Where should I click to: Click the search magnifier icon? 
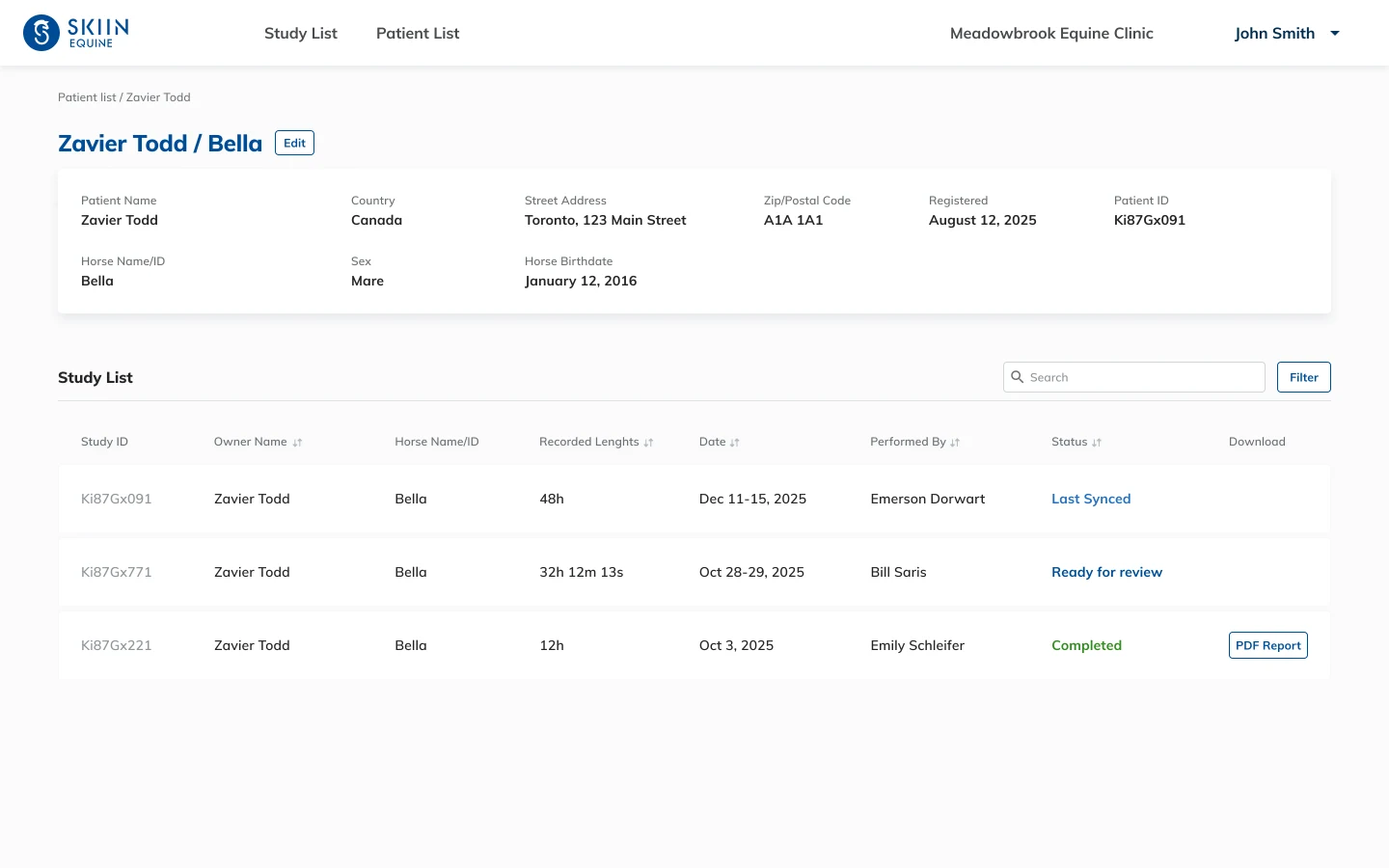click(x=1017, y=377)
